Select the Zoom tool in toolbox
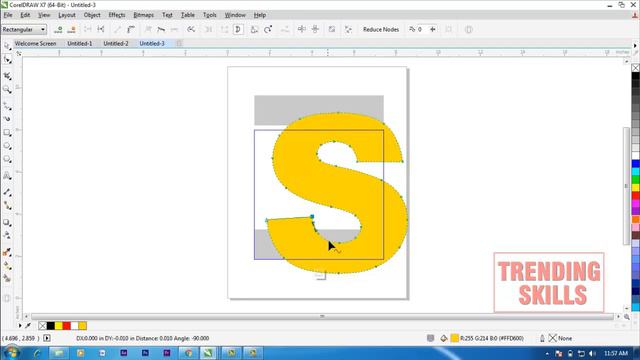The height and width of the screenshot is (360, 640). (7, 89)
